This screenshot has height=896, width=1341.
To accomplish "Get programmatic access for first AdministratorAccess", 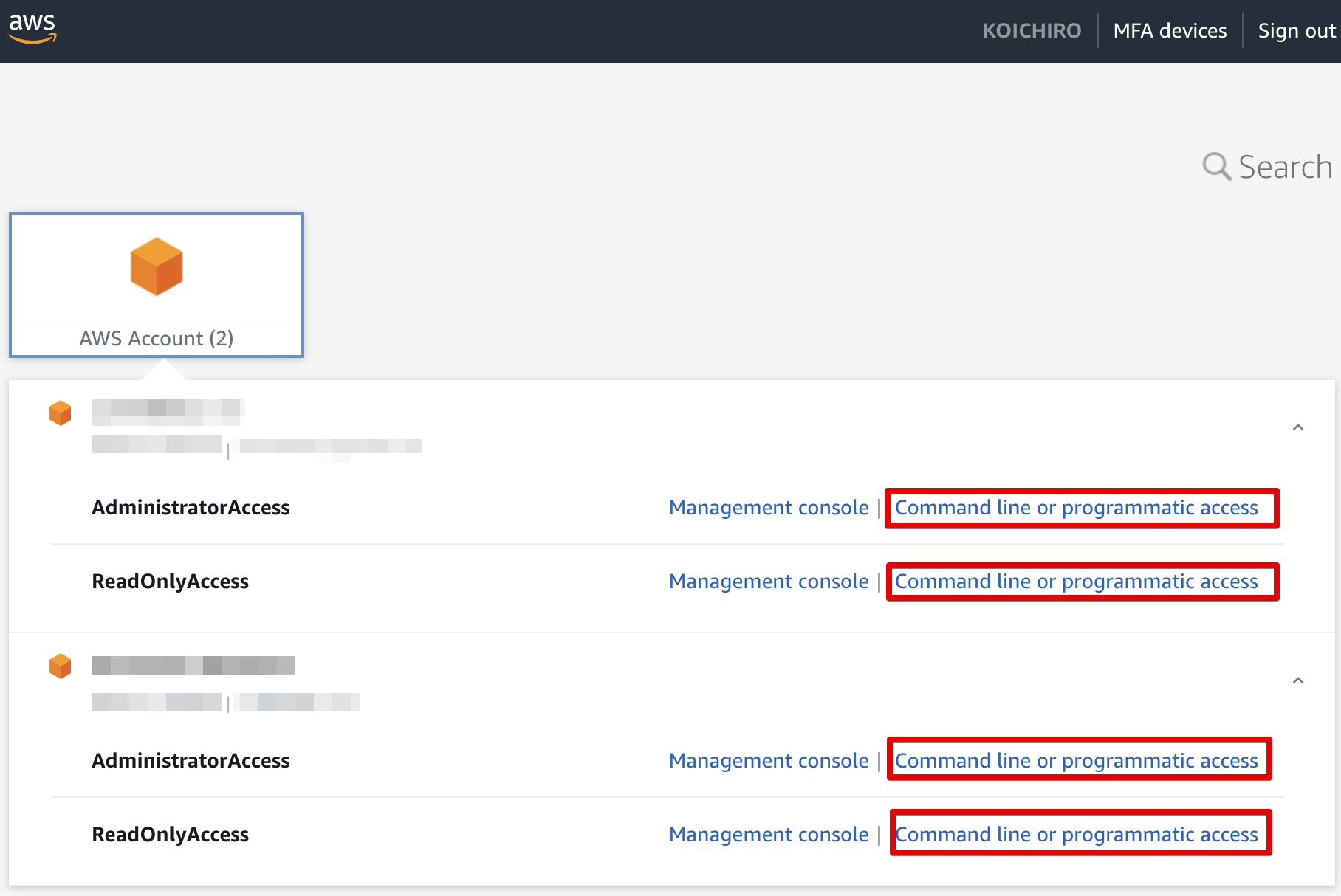I will point(1076,508).
